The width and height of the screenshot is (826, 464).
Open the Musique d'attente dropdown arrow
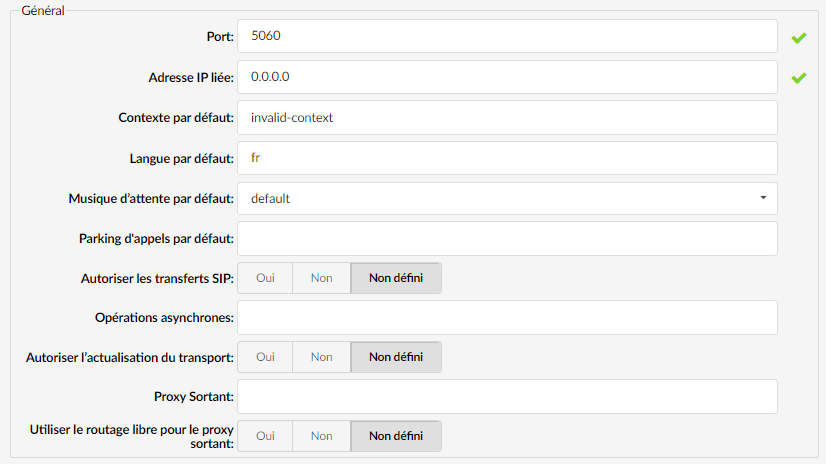[x=763, y=198]
